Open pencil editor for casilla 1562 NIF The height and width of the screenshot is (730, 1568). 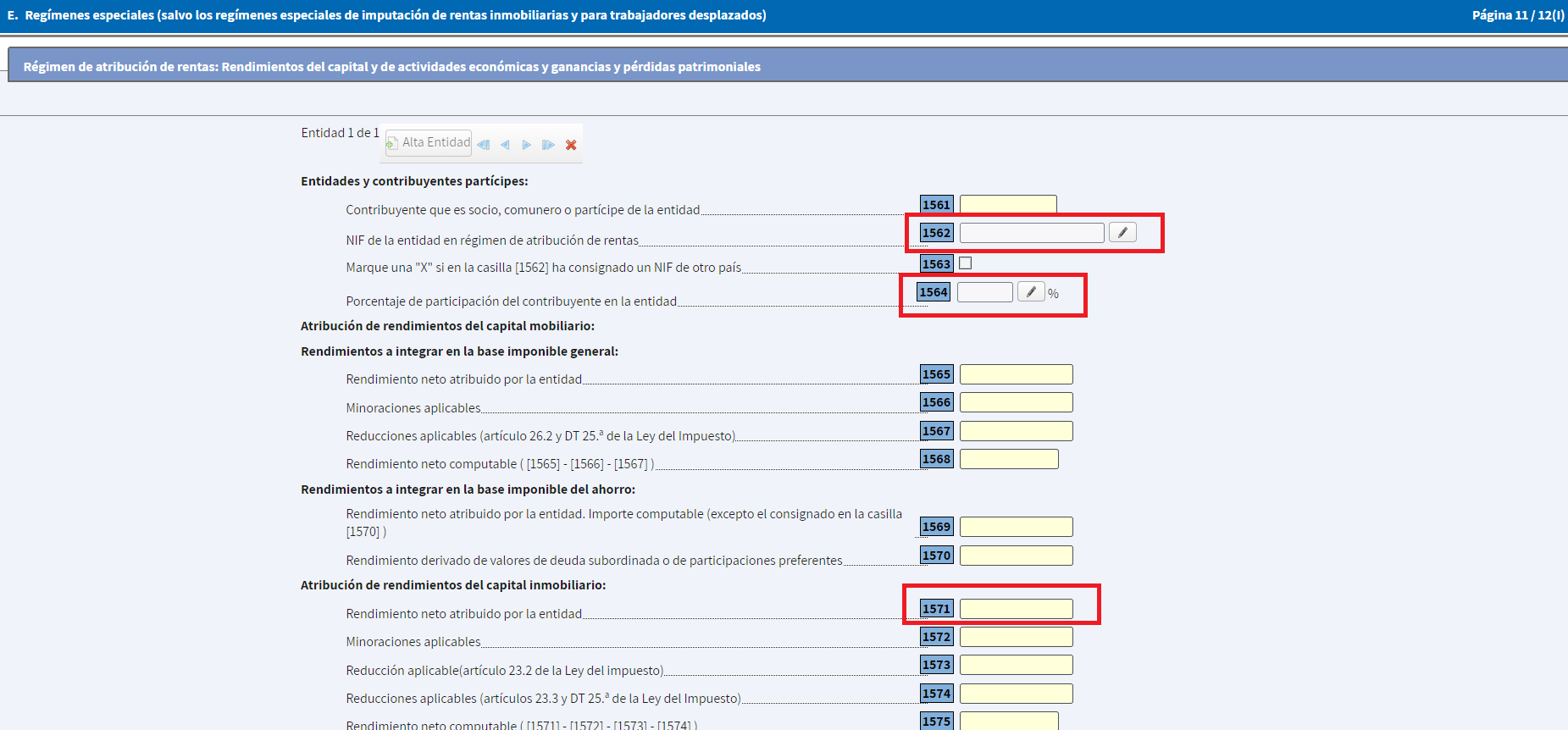click(1122, 233)
